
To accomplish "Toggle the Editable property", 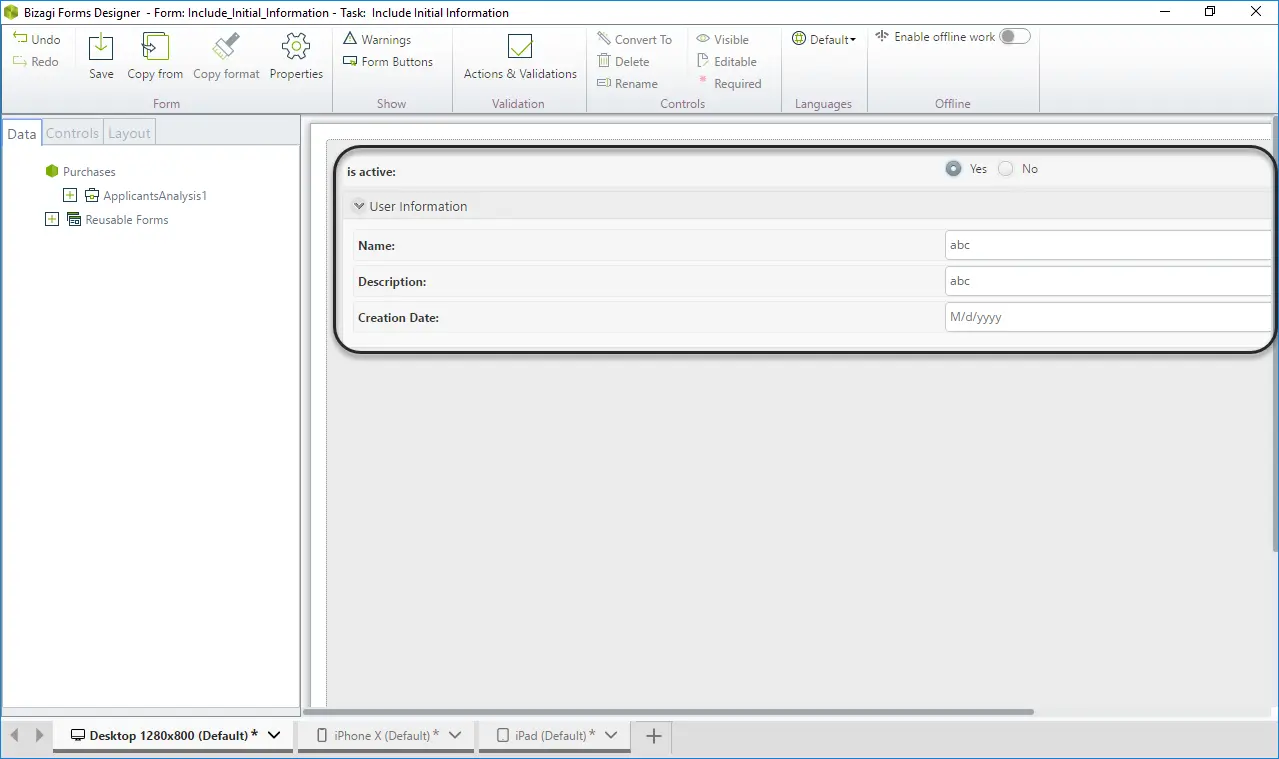I will pyautogui.click(x=727, y=61).
